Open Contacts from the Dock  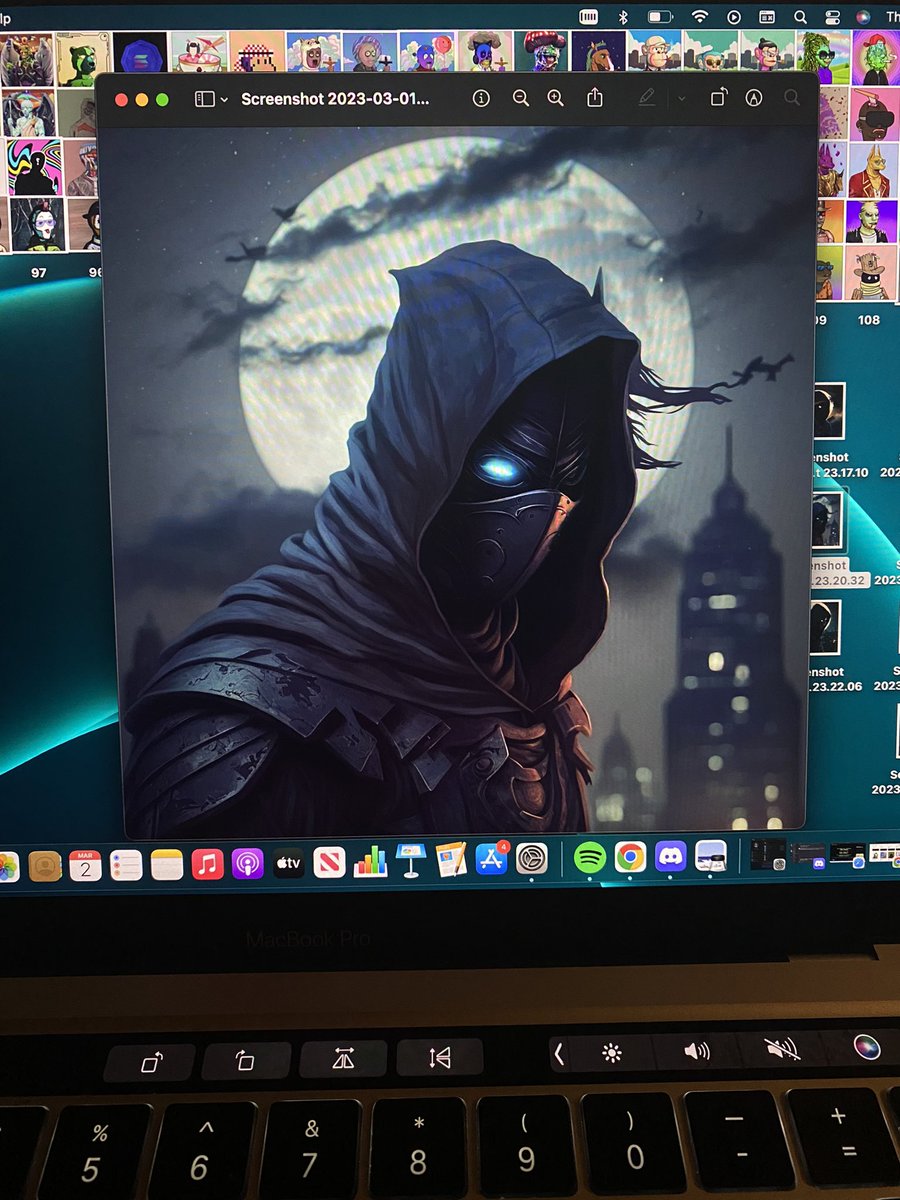pos(46,864)
